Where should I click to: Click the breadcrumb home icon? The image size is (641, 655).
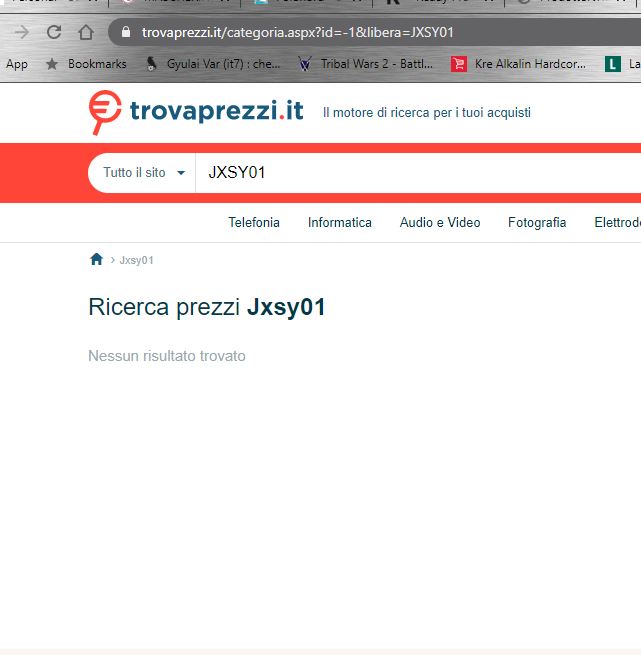click(97, 259)
